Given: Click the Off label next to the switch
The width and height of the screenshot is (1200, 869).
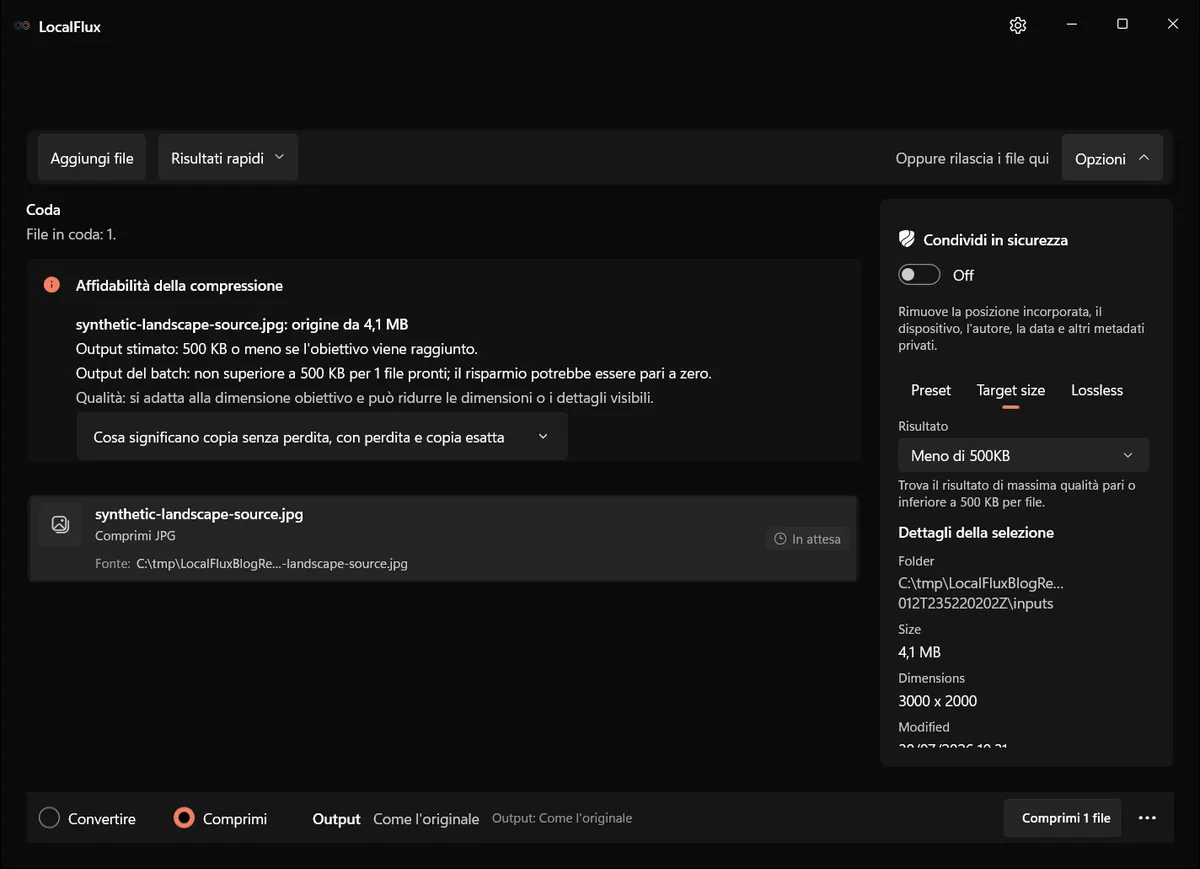Looking at the screenshot, I should click(x=963, y=275).
